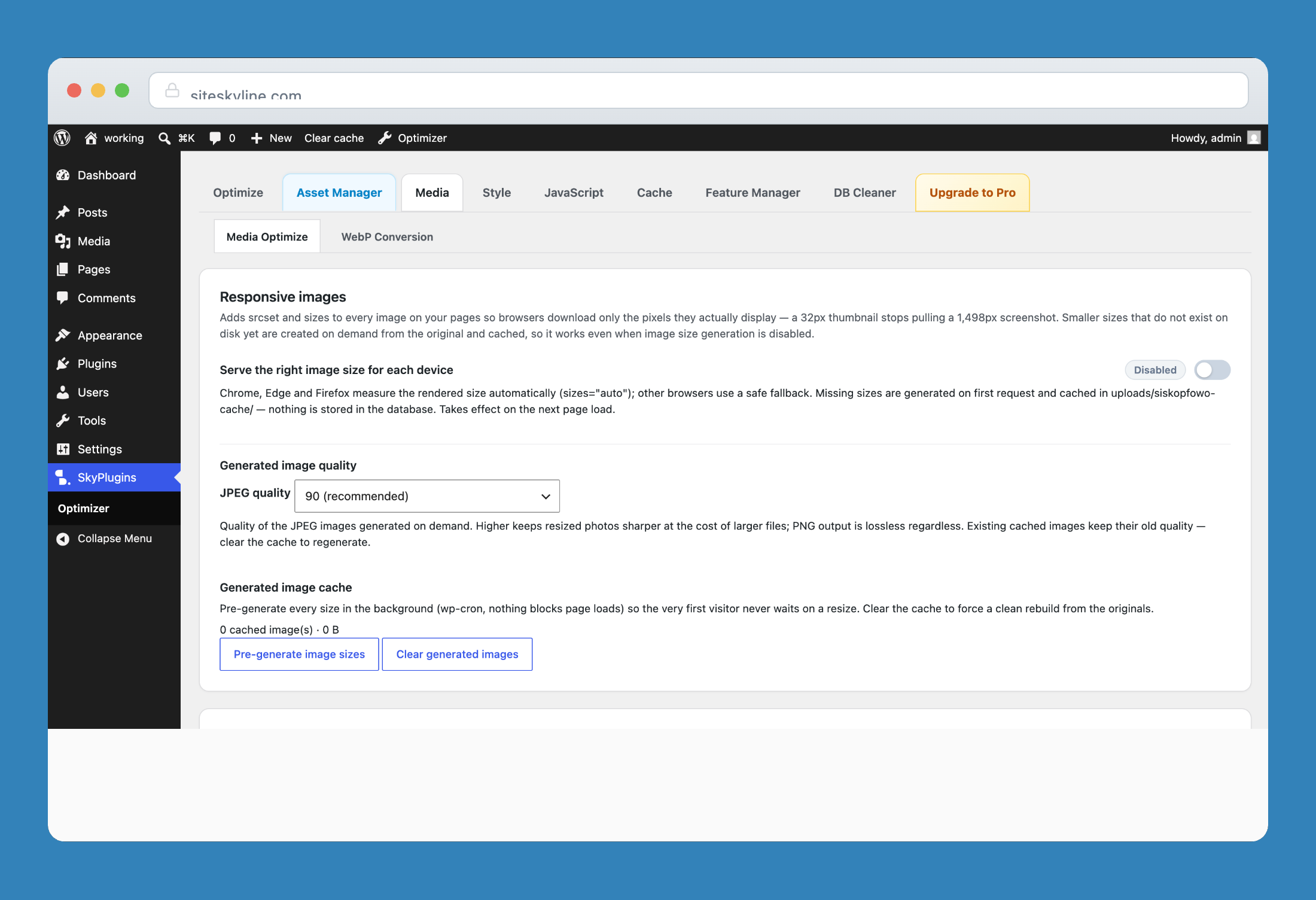Viewport: 1316px width, 900px height.
Task: Open Optimizer submenu item in sidebar
Action: tap(83, 509)
